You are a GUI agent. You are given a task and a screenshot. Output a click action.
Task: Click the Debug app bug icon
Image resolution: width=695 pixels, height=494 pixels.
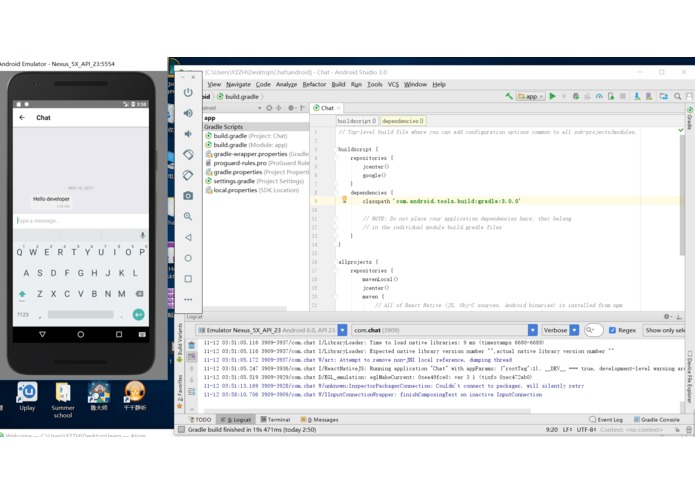pyautogui.click(x=576, y=96)
